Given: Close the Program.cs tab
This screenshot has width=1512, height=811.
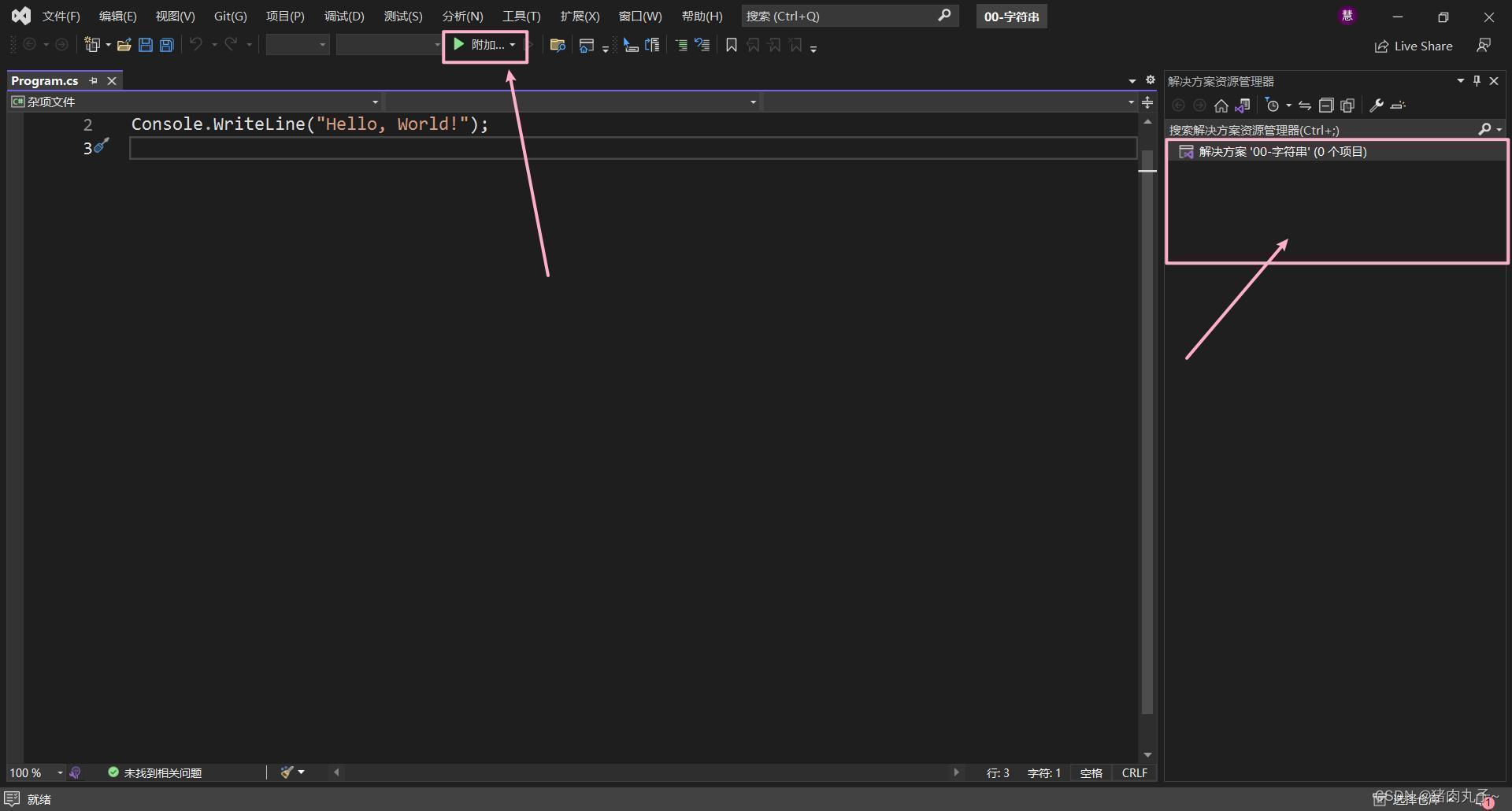Looking at the screenshot, I should tap(112, 80).
